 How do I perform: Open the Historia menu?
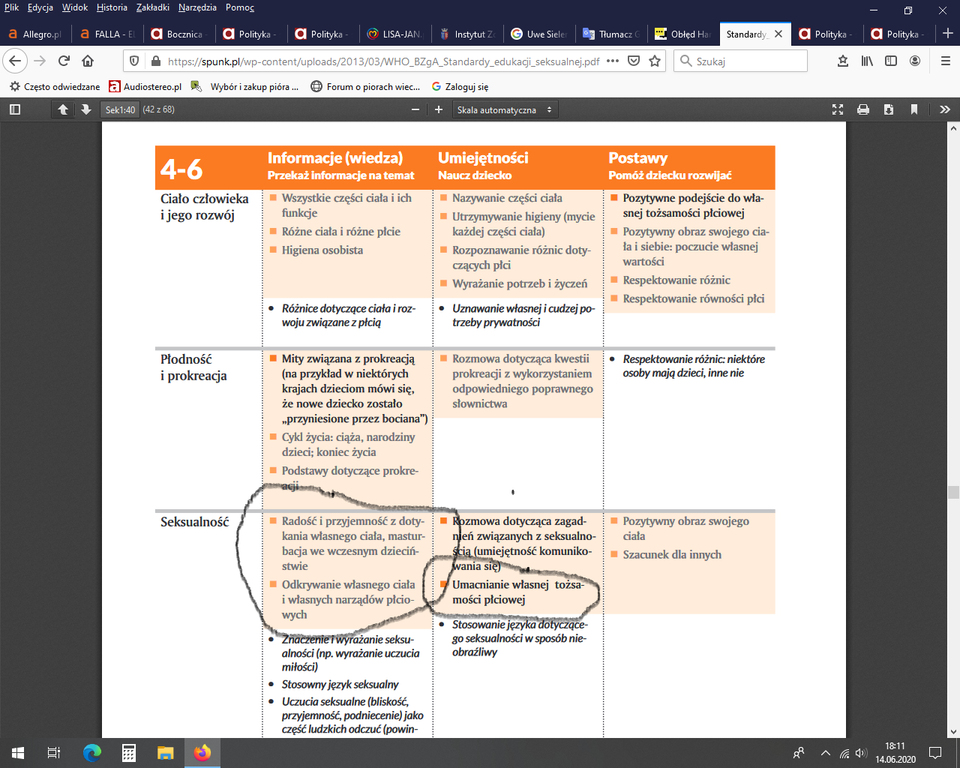click(x=112, y=7)
